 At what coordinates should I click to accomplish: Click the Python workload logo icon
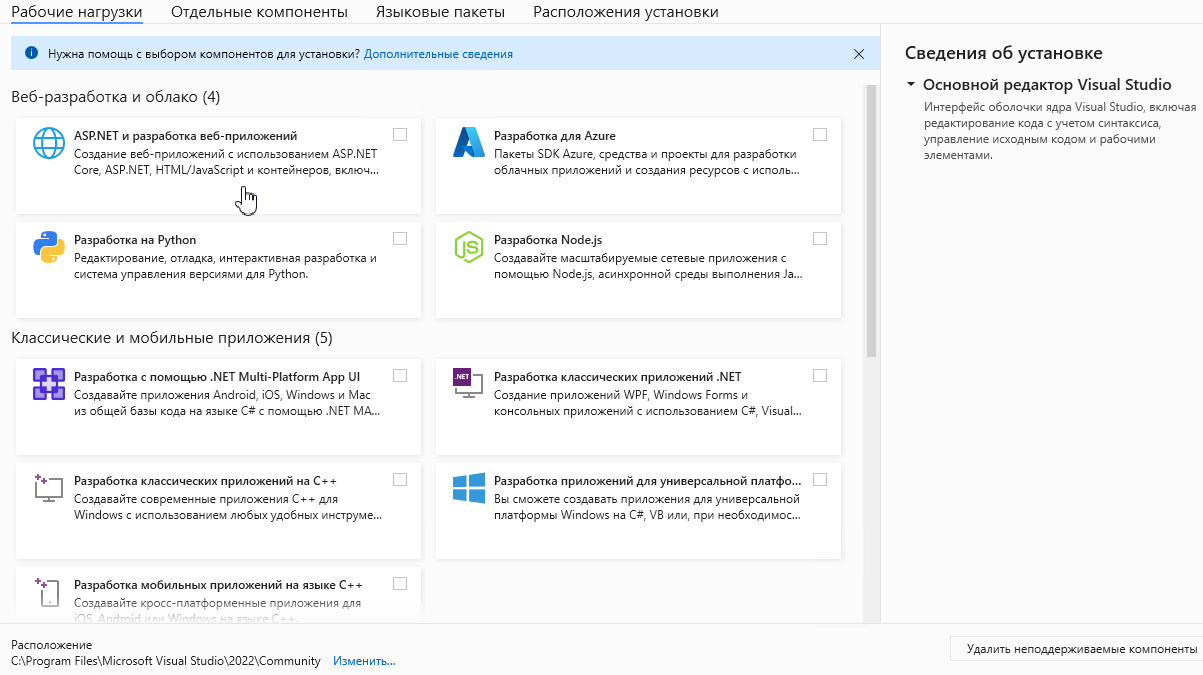[x=48, y=246]
